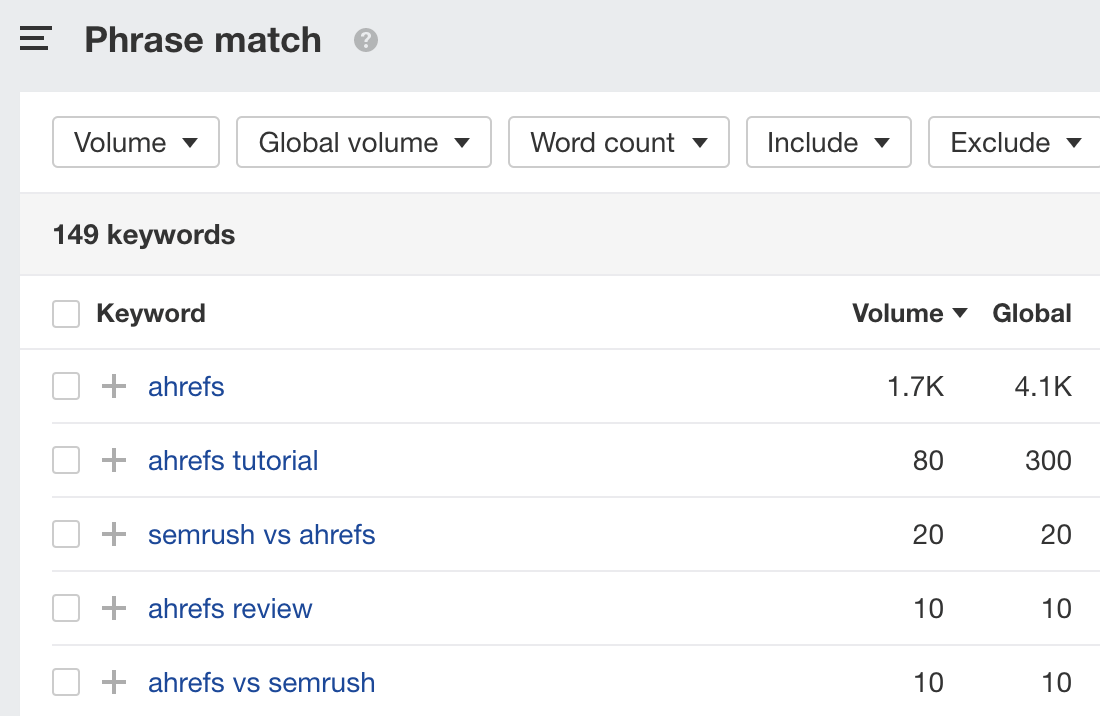The width and height of the screenshot is (1100, 716).
Task: Click plus icon beside ahrefs vs semrush
Action: [115, 682]
